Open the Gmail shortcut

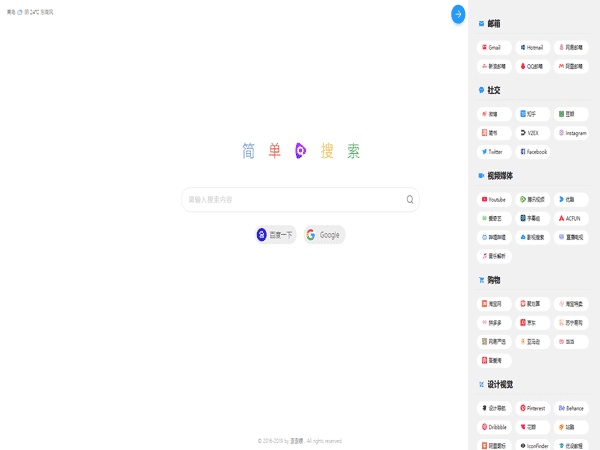[495, 47]
